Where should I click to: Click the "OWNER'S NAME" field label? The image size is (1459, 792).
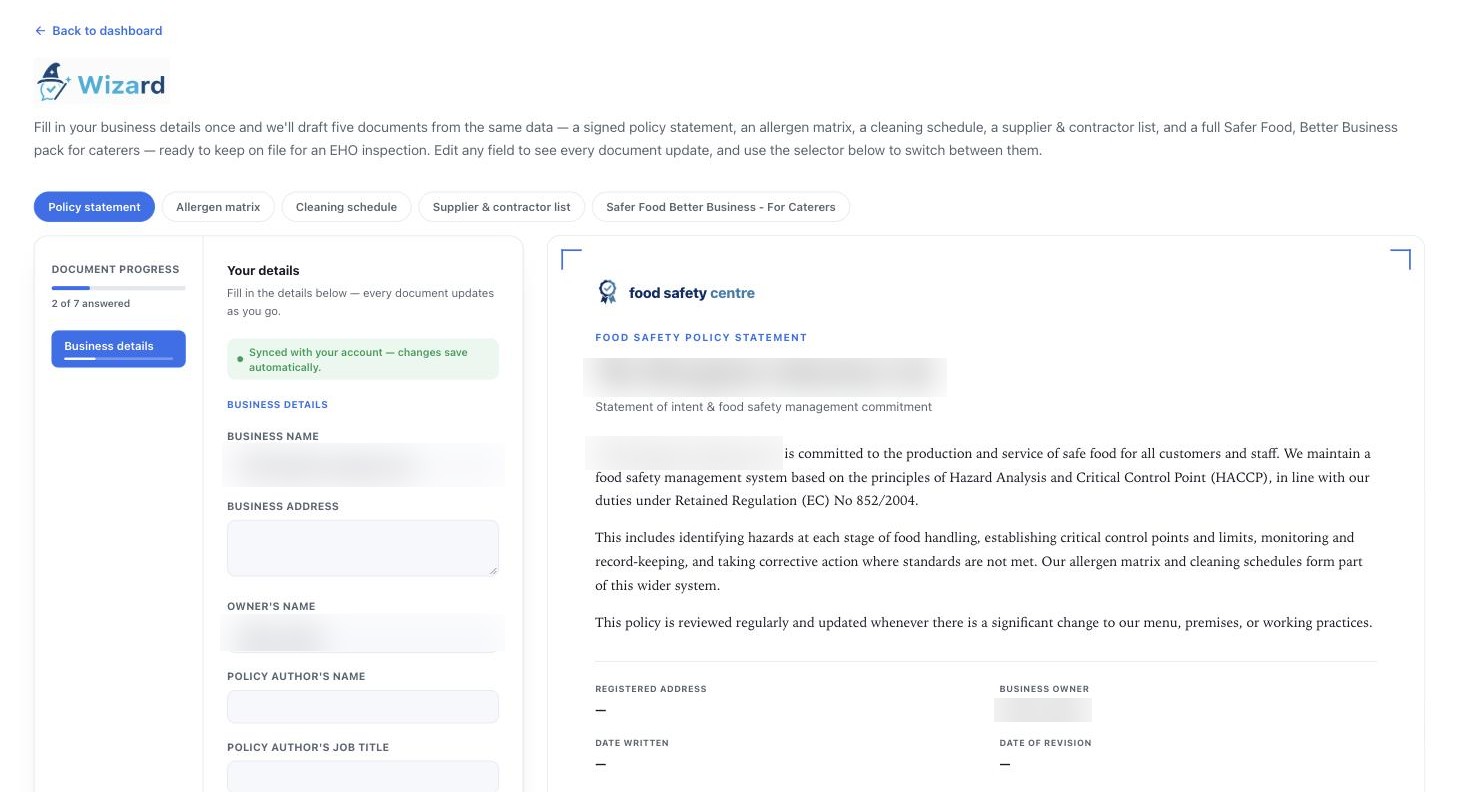point(271,607)
